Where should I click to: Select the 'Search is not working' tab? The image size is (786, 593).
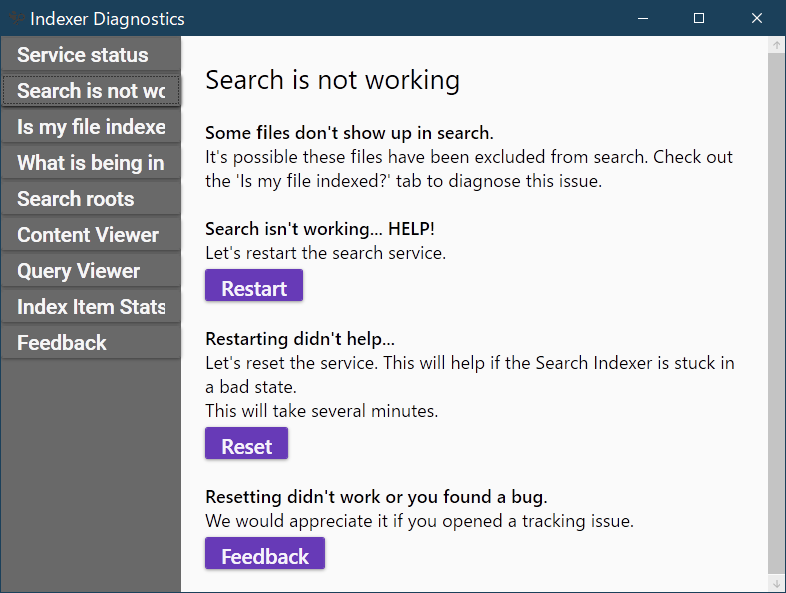90,91
